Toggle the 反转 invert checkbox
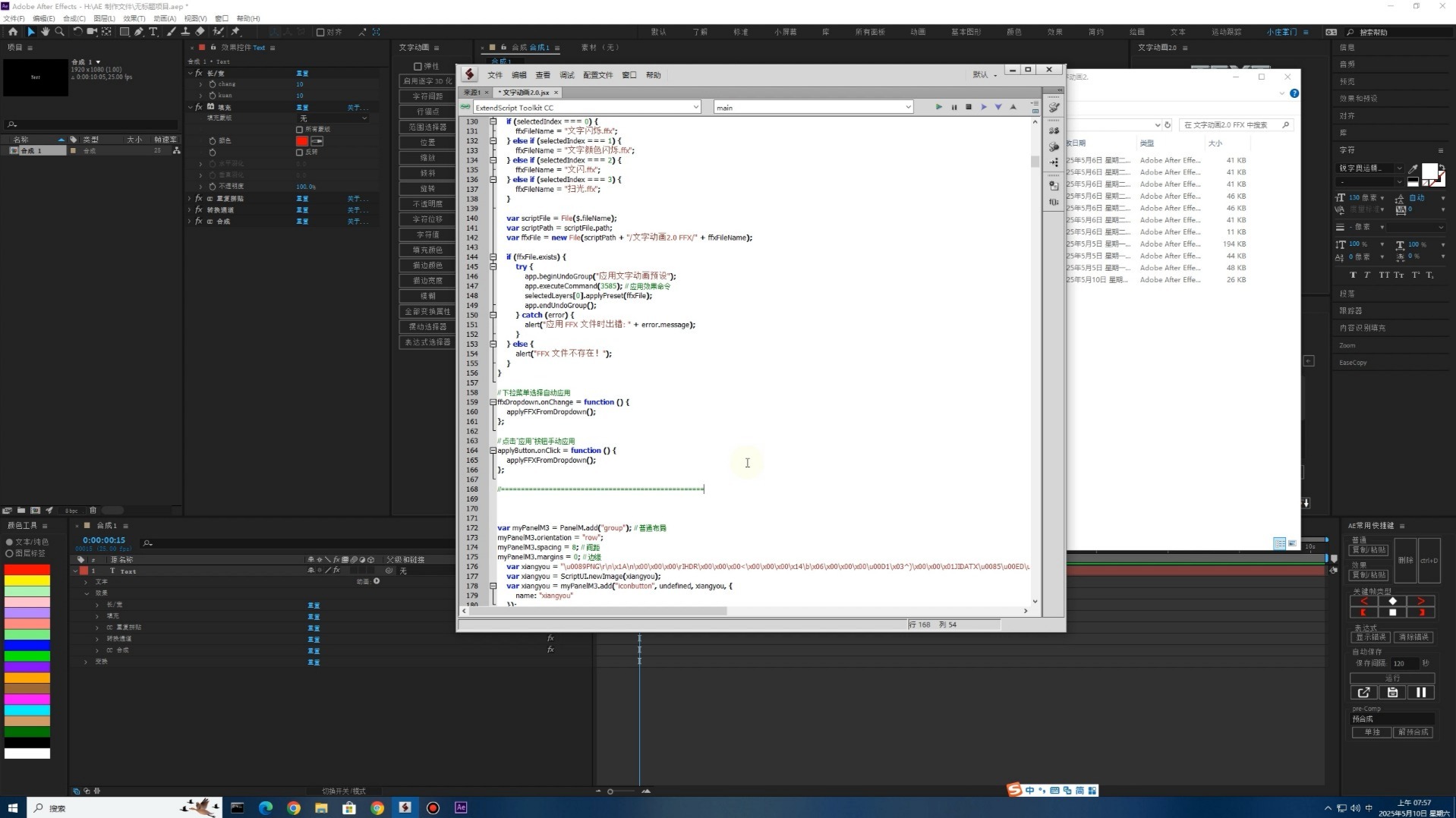This screenshot has height=818, width=1456. (300, 153)
